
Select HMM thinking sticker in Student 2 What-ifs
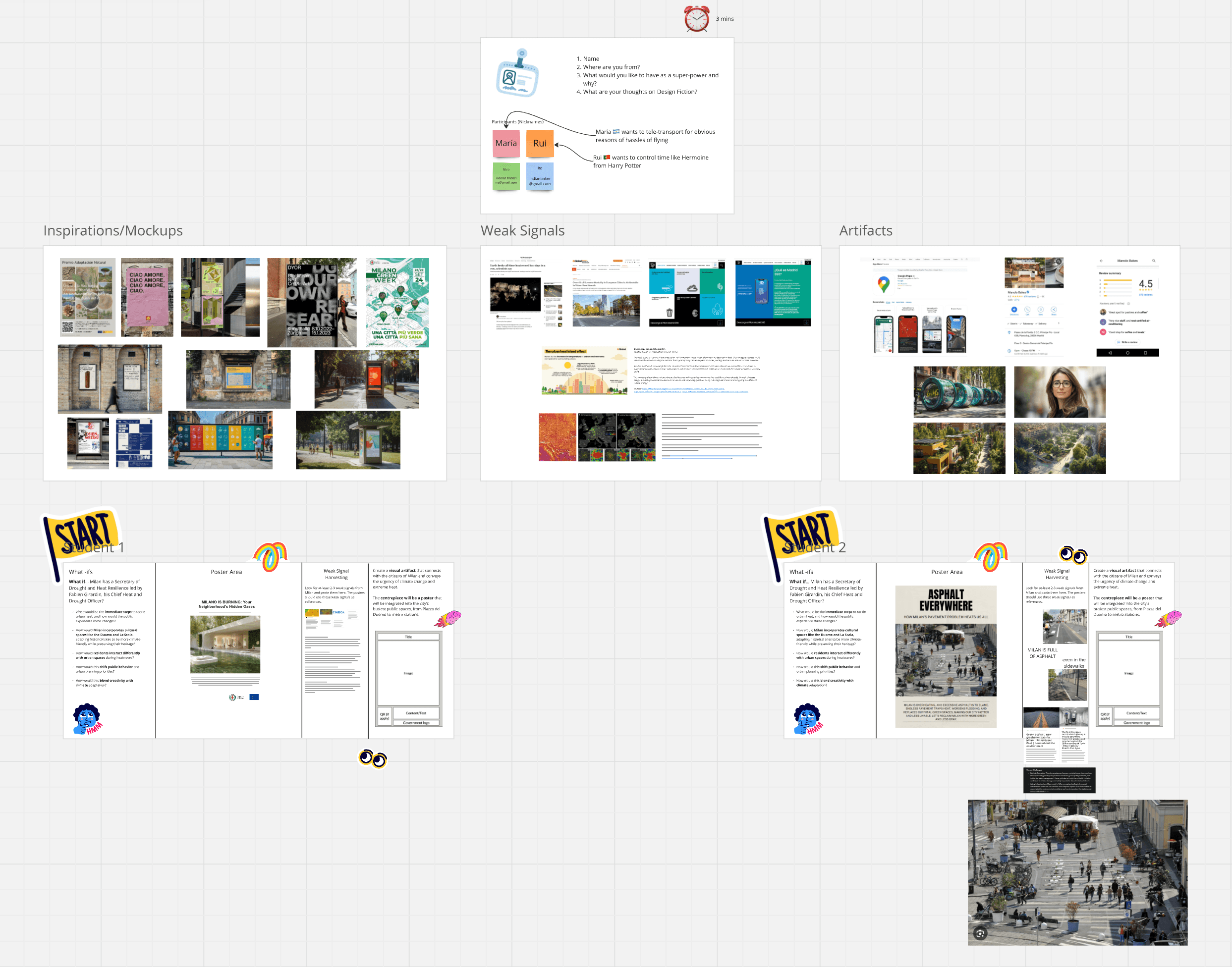pyautogui.click(x=807, y=719)
